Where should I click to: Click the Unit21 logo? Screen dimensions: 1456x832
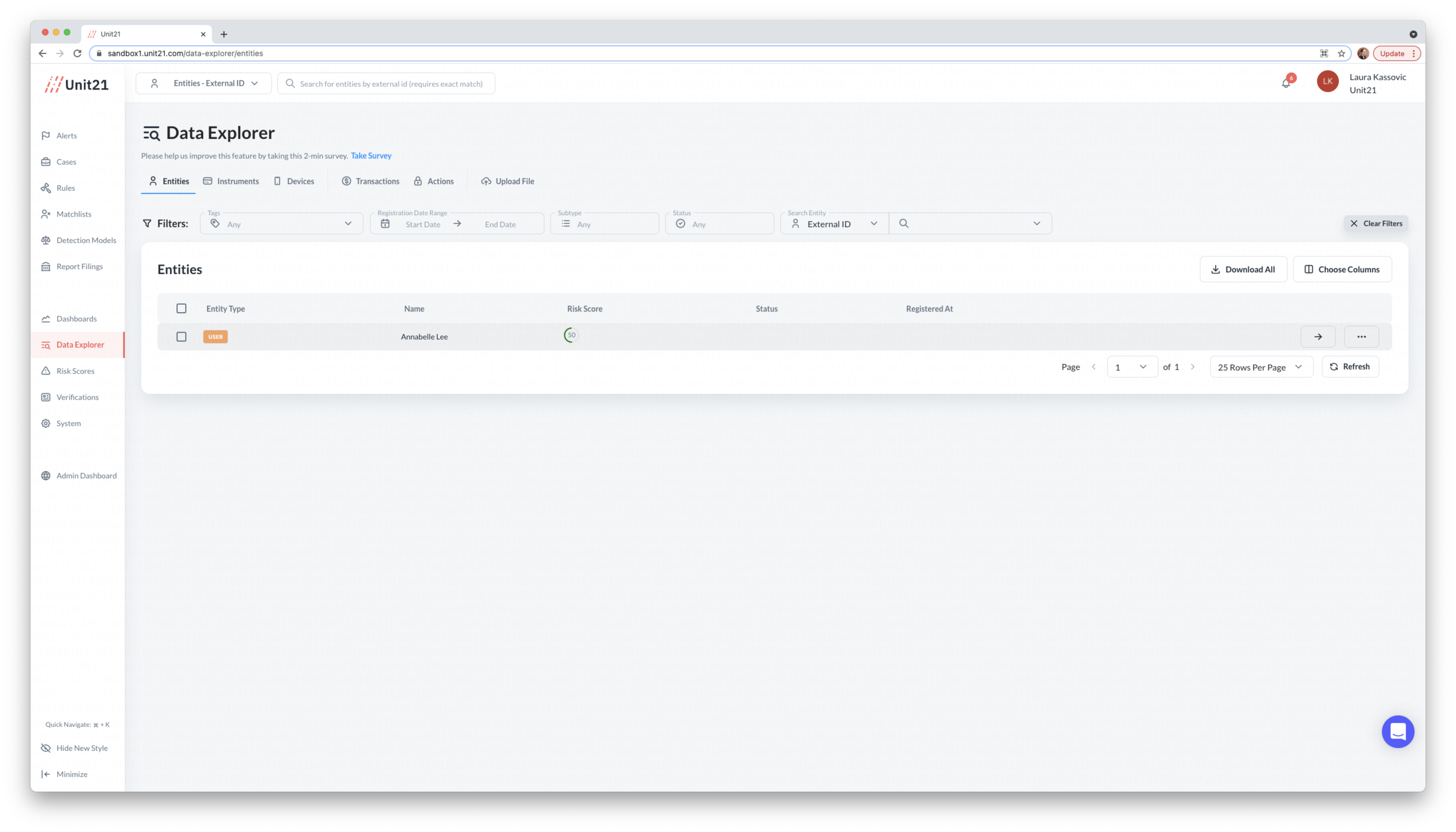pos(77,84)
